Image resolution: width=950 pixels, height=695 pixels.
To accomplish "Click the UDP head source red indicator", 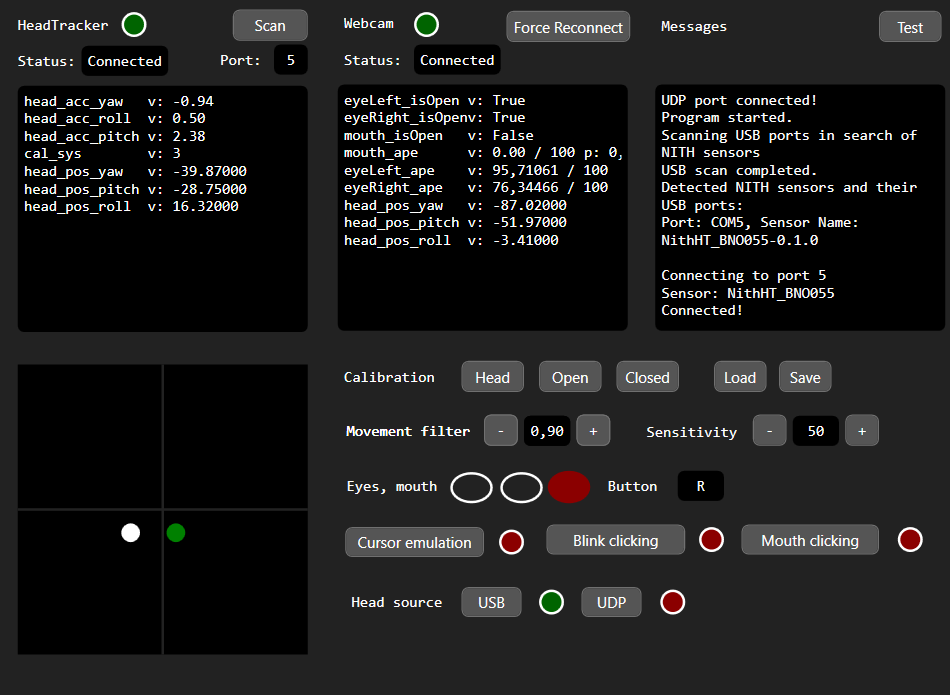I will [673, 602].
